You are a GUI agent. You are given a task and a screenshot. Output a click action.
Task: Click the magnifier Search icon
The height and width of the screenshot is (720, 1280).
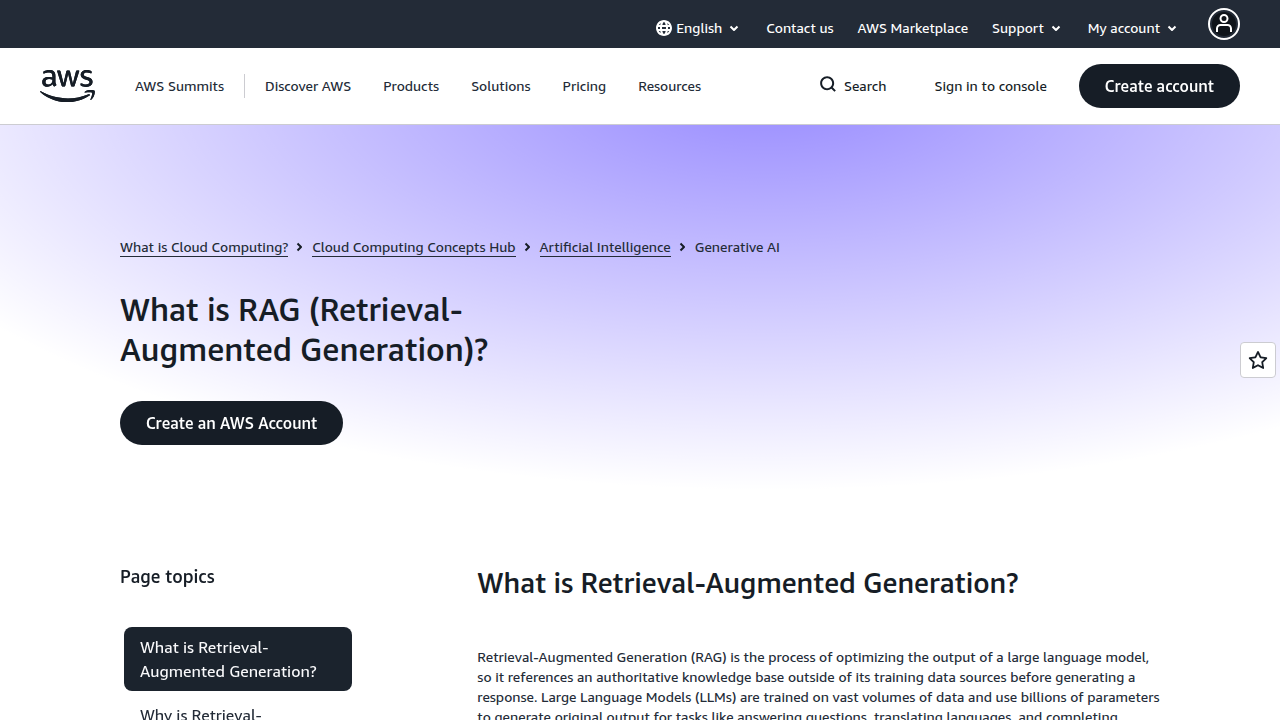point(828,85)
